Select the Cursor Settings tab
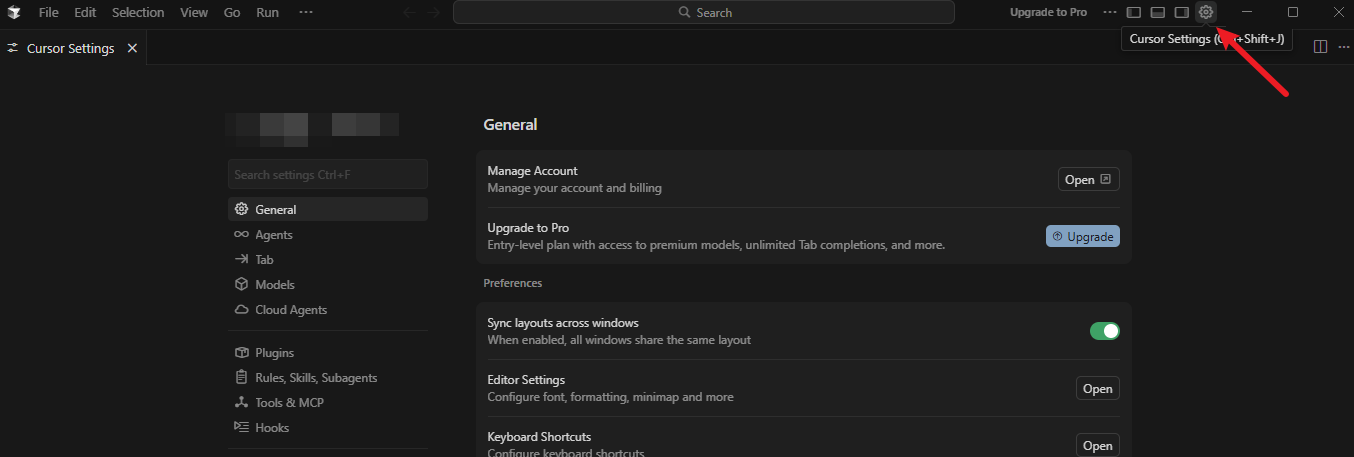 coord(73,48)
